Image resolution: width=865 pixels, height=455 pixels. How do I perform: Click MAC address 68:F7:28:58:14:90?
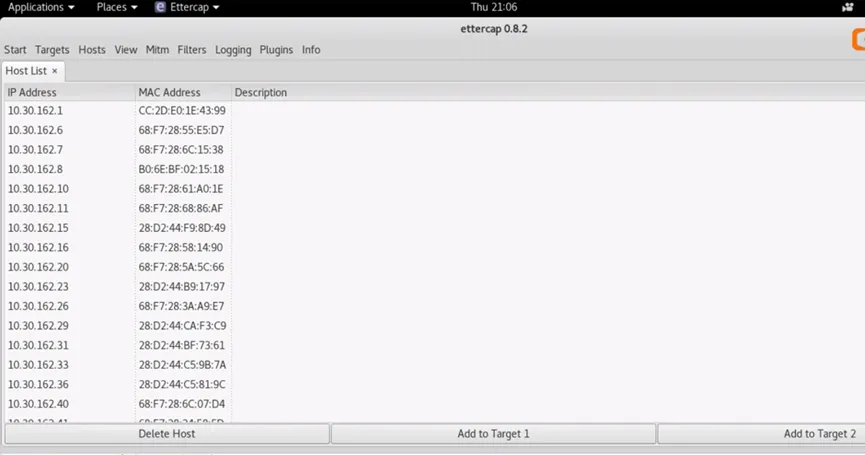[181, 248]
